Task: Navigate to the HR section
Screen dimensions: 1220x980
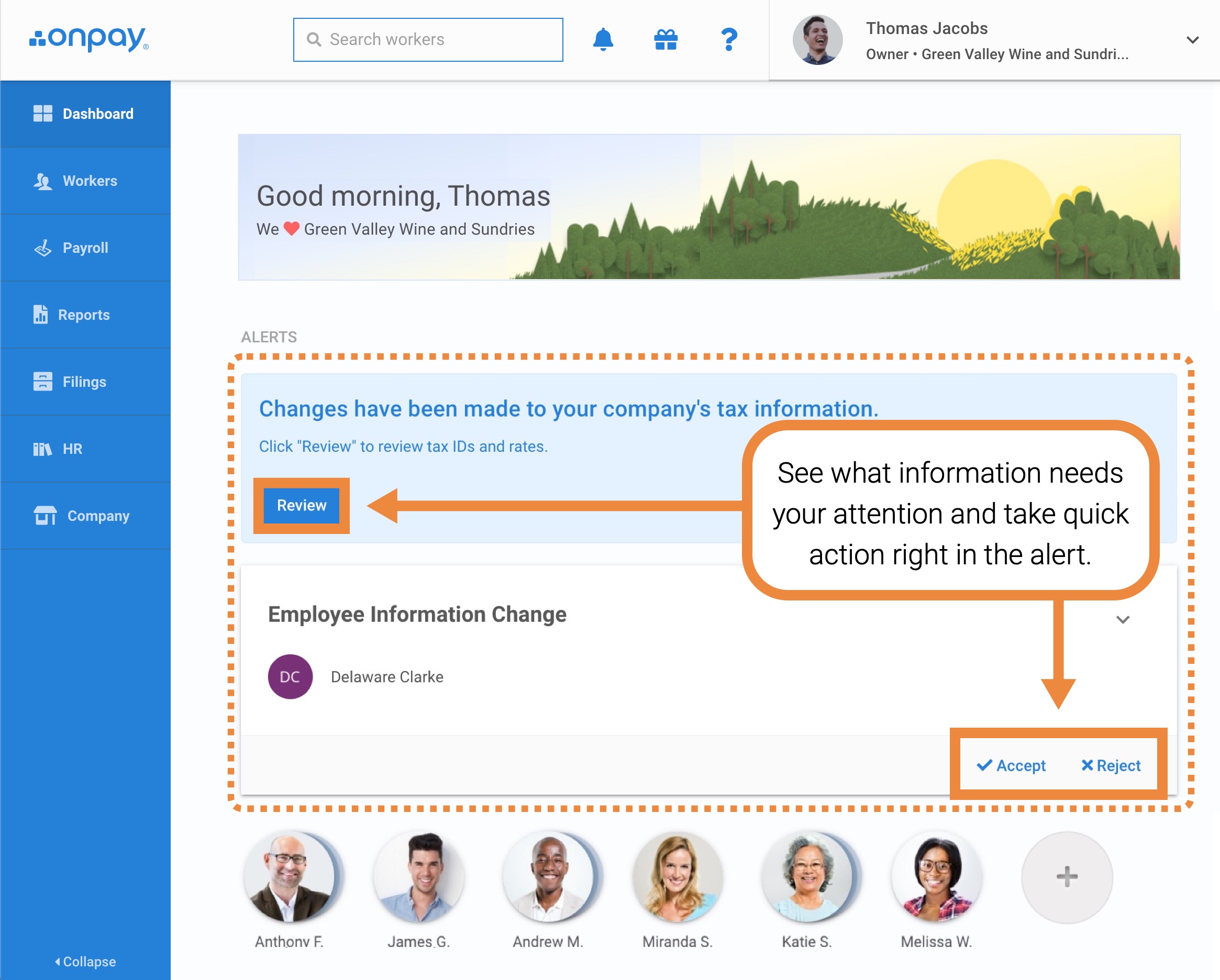Action: tap(72, 449)
